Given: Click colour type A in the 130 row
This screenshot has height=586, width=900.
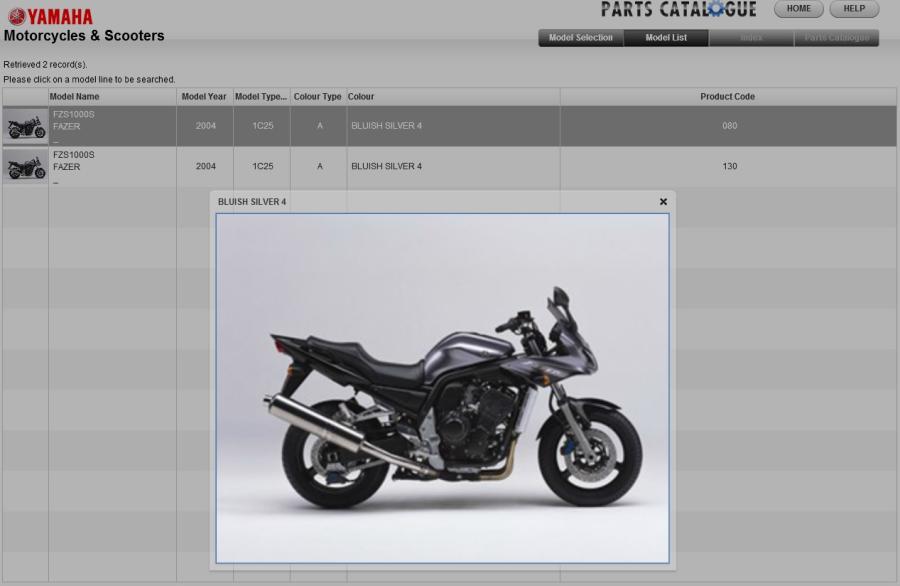Looking at the screenshot, I should pos(320,166).
